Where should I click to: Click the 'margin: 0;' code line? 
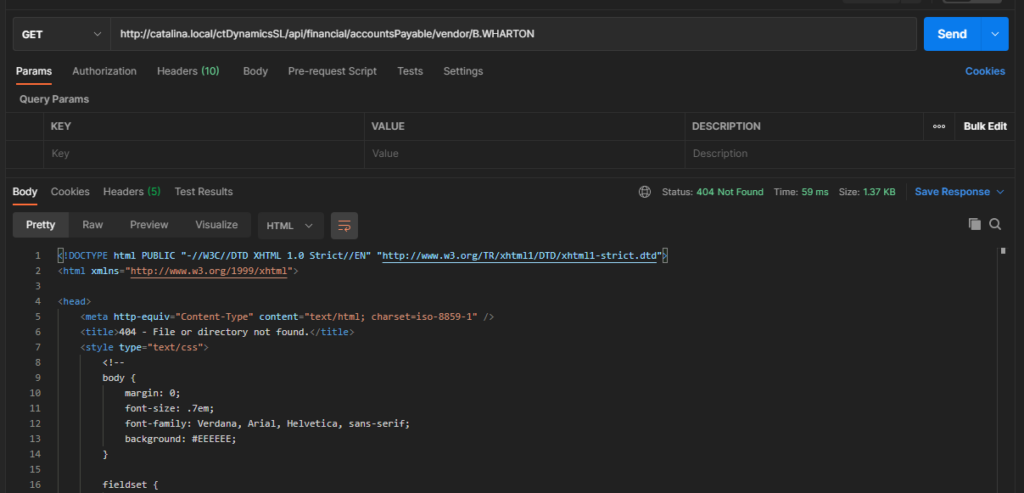(152, 393)
